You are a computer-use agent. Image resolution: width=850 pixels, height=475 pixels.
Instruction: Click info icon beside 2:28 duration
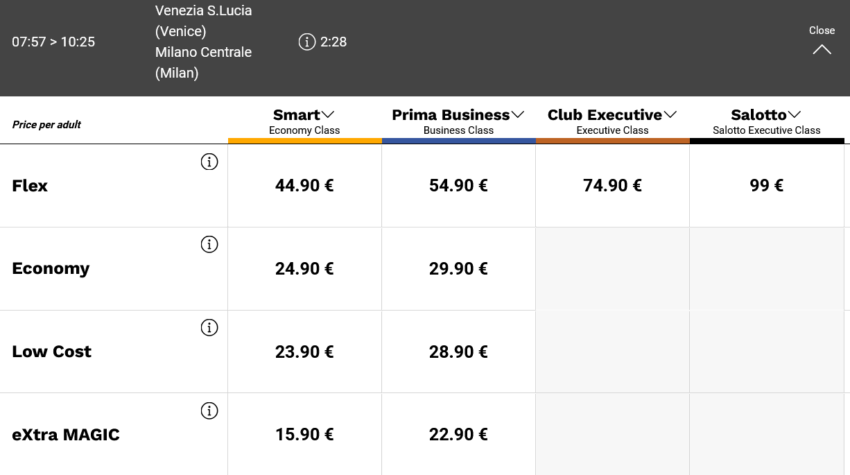[x=306, y=42]
